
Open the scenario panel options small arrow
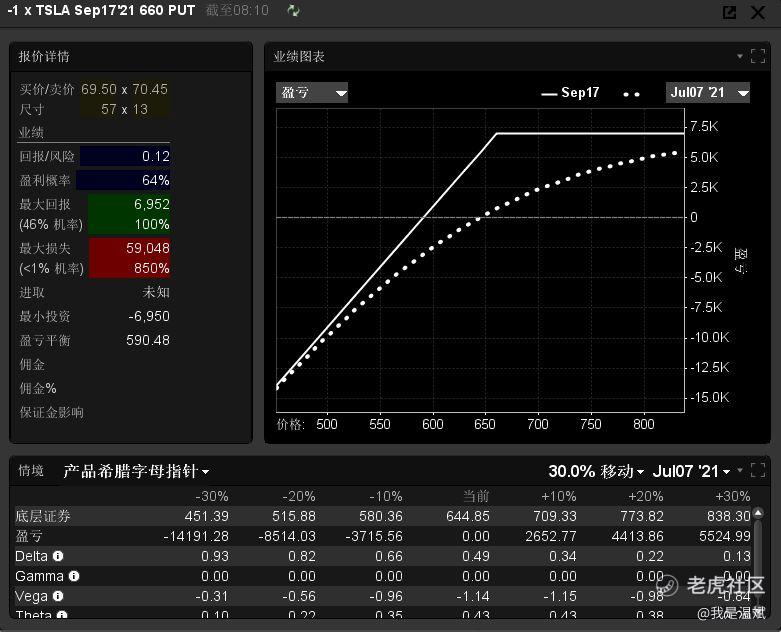pos(740,470)
